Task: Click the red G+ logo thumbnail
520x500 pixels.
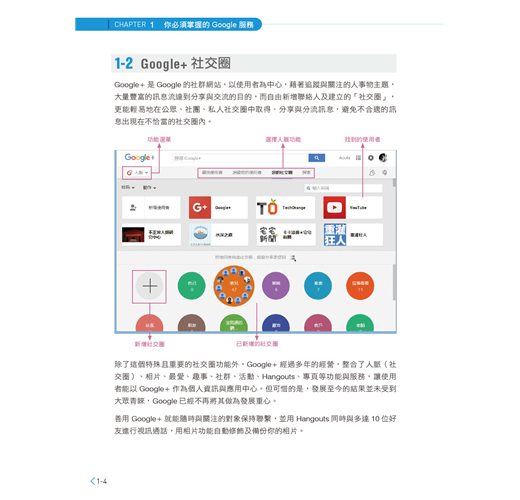Action: tap(200, 207)
